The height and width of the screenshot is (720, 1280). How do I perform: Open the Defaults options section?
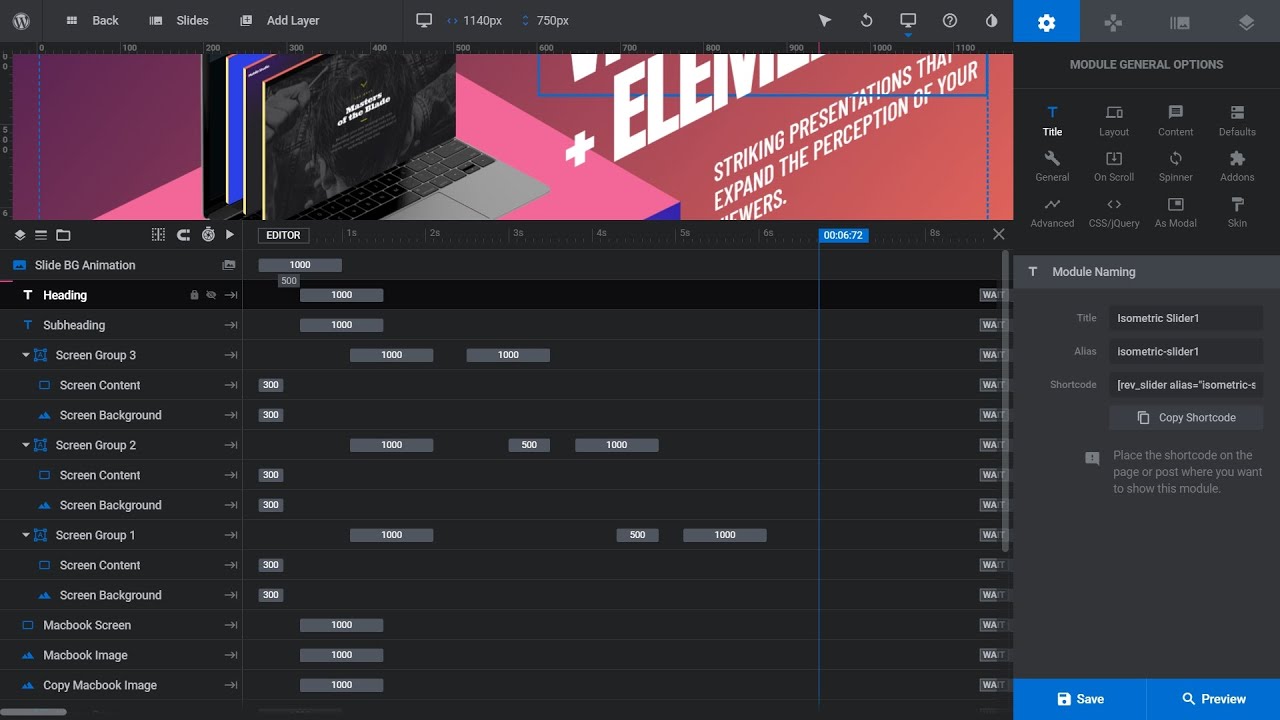(x=1237, y=120)
